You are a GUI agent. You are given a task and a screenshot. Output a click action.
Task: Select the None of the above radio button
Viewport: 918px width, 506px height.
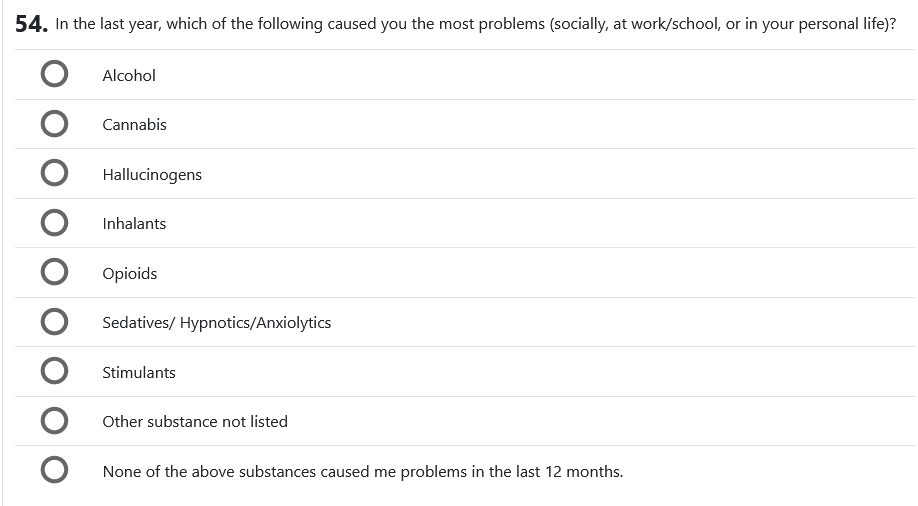(x=55, y=471)
